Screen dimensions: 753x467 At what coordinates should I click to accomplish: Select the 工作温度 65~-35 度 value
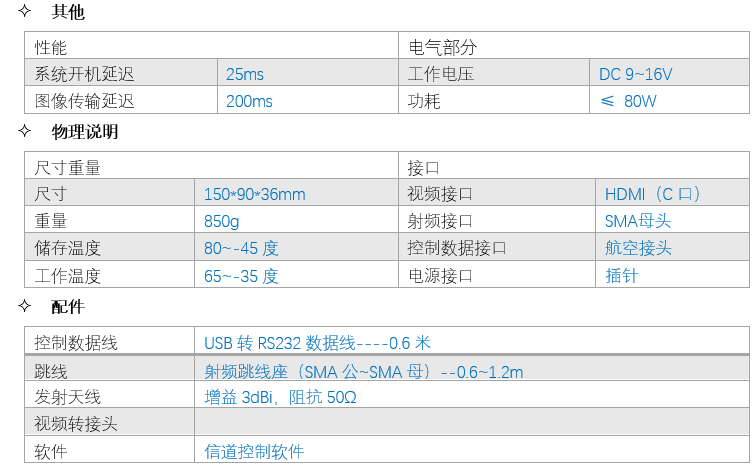(241, 276)
